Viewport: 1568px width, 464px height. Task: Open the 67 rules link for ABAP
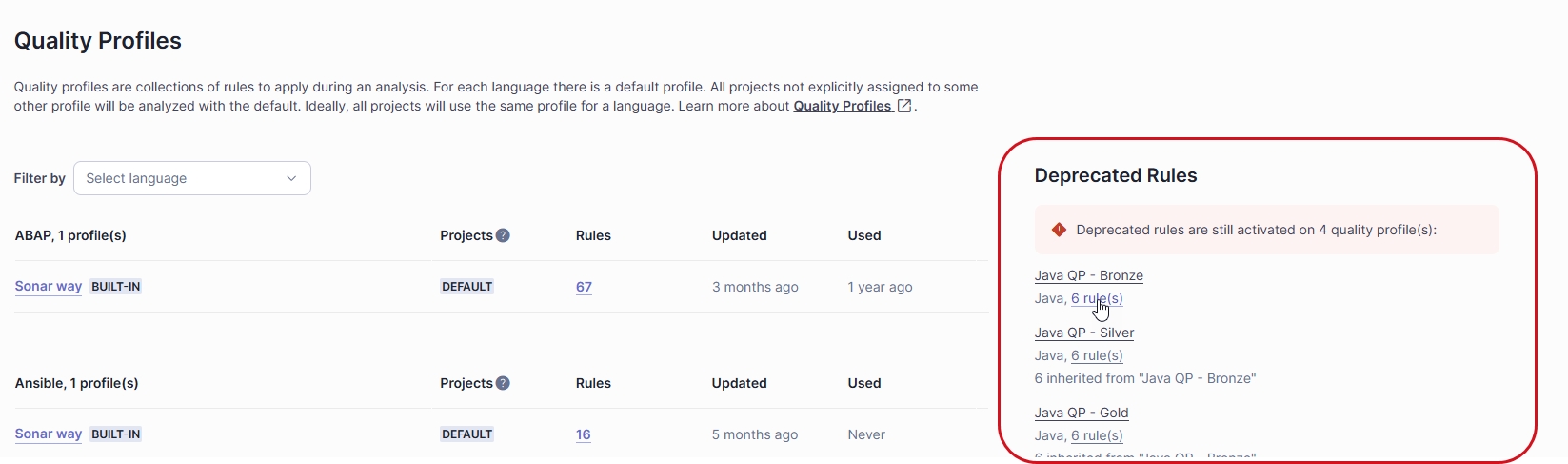pyautogui.click(x=584, y=287)
